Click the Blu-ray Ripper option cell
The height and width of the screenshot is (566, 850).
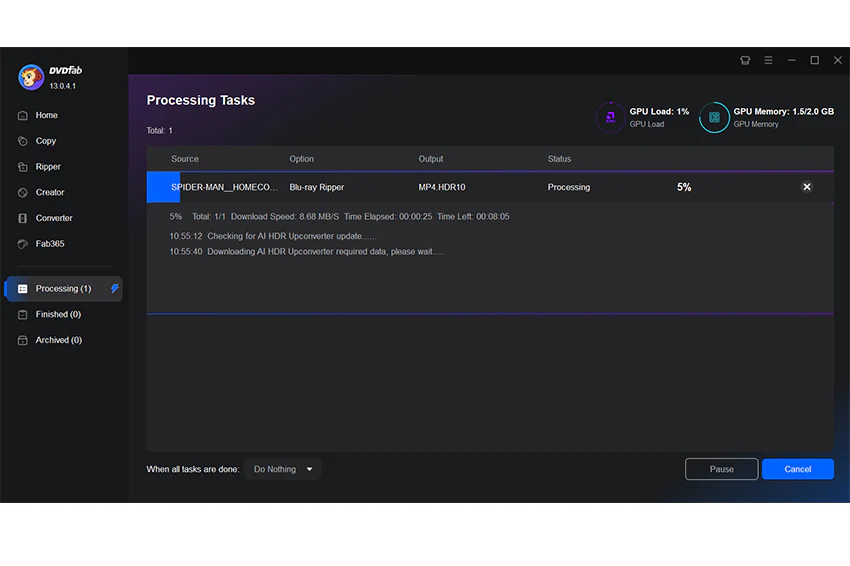pos(317,187)
